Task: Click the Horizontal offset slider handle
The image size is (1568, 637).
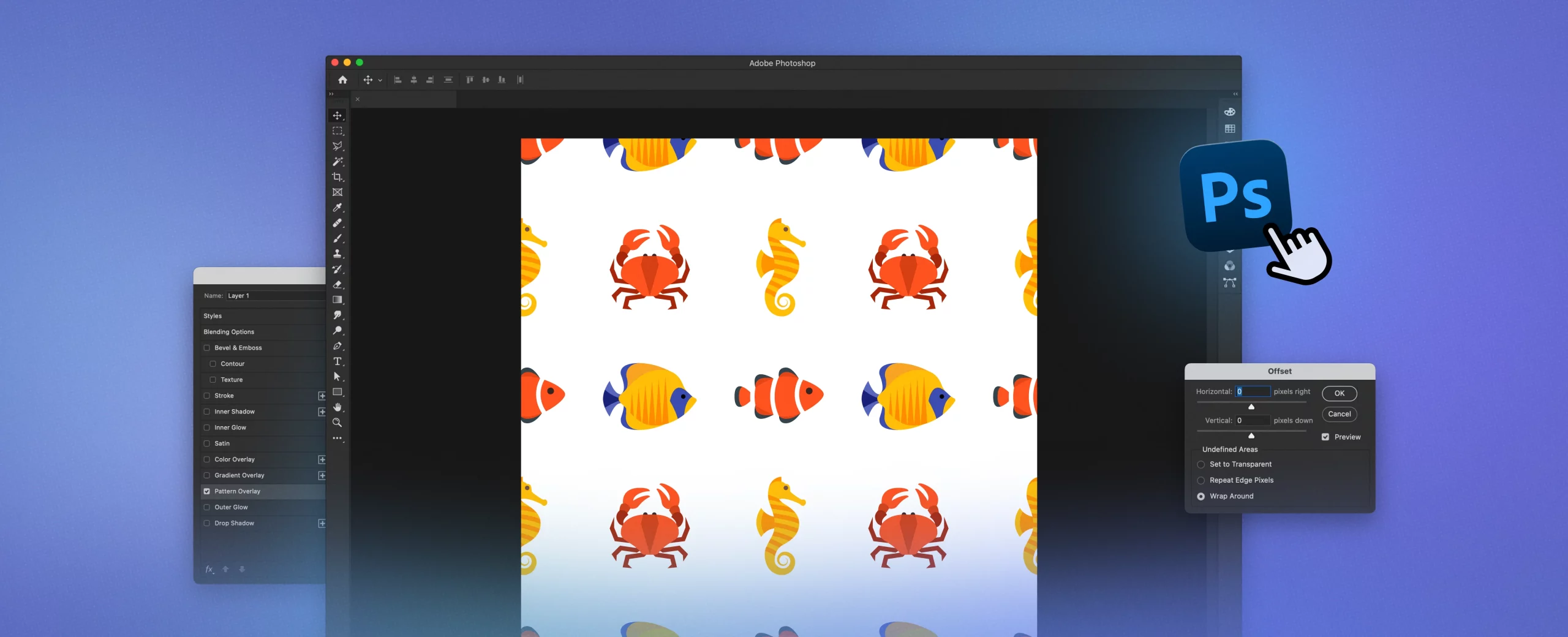Action: coord(1251,407)
